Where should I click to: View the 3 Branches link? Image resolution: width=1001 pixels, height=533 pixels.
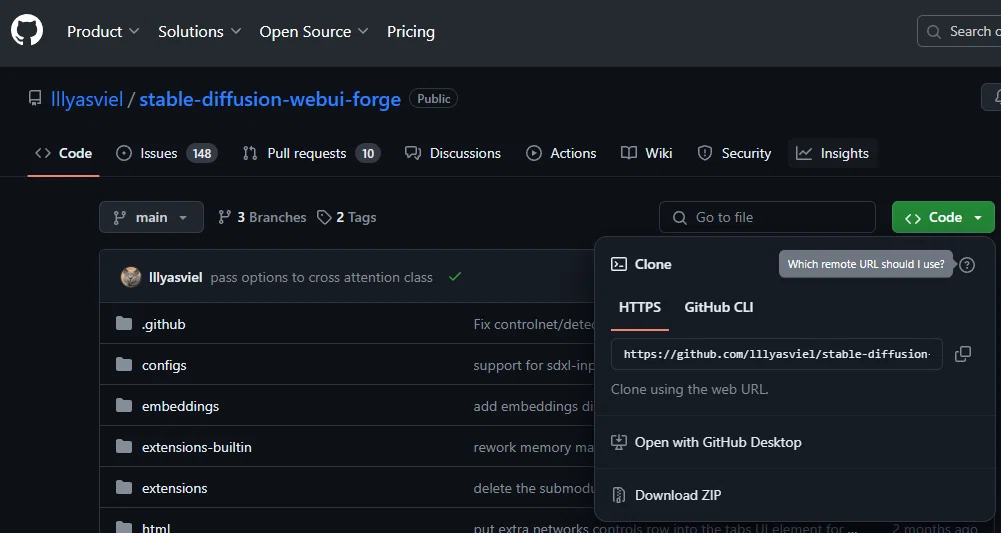tap(262, 217)
